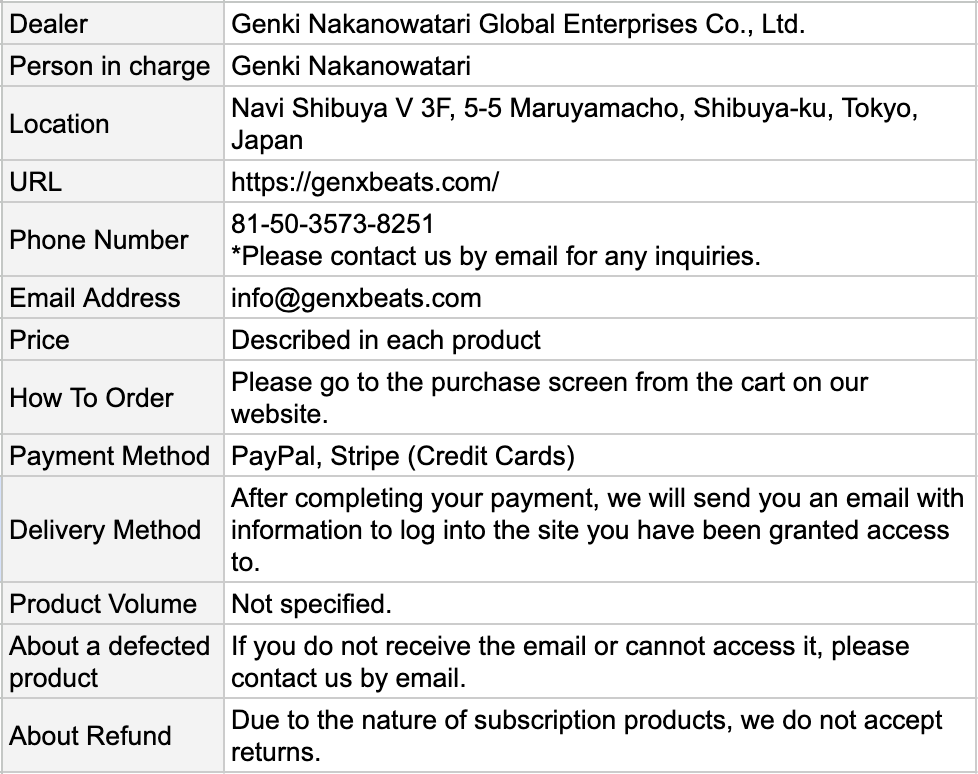Image resolution: width=978 pixels, height=774 pixels.
Task: Select the "Delivery Method" label cell
Action: (x=105, y=530)
